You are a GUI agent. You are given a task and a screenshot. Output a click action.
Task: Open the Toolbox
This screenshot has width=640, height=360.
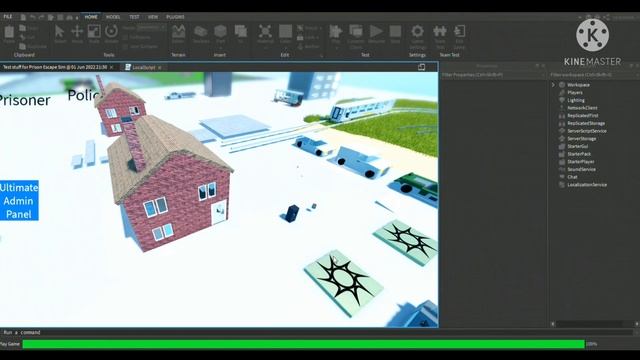tap(200, 33)
